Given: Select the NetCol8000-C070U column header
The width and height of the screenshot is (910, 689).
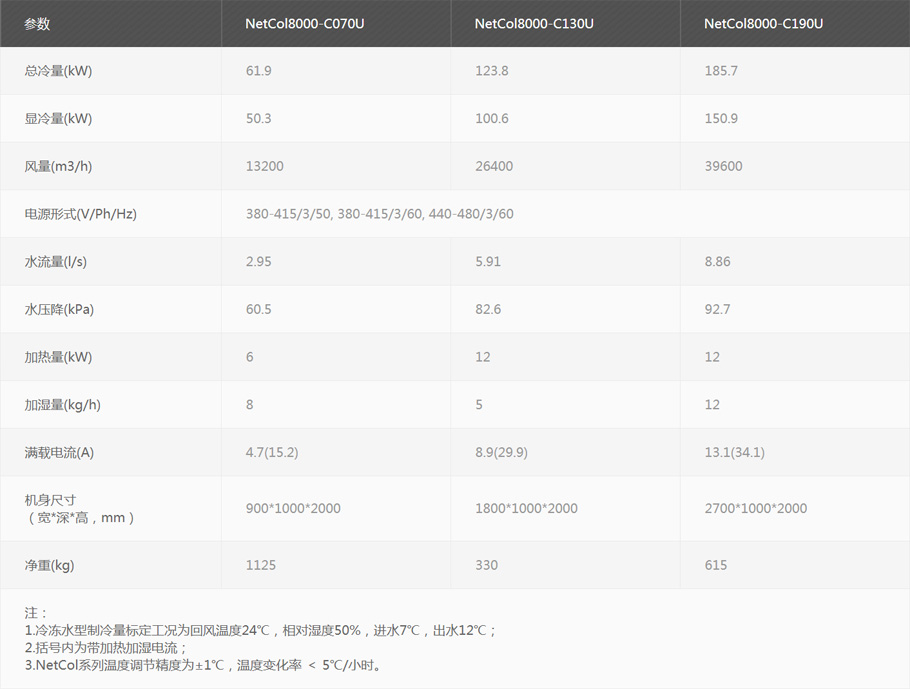Looking at the screenshot, I should click(305, 24).
